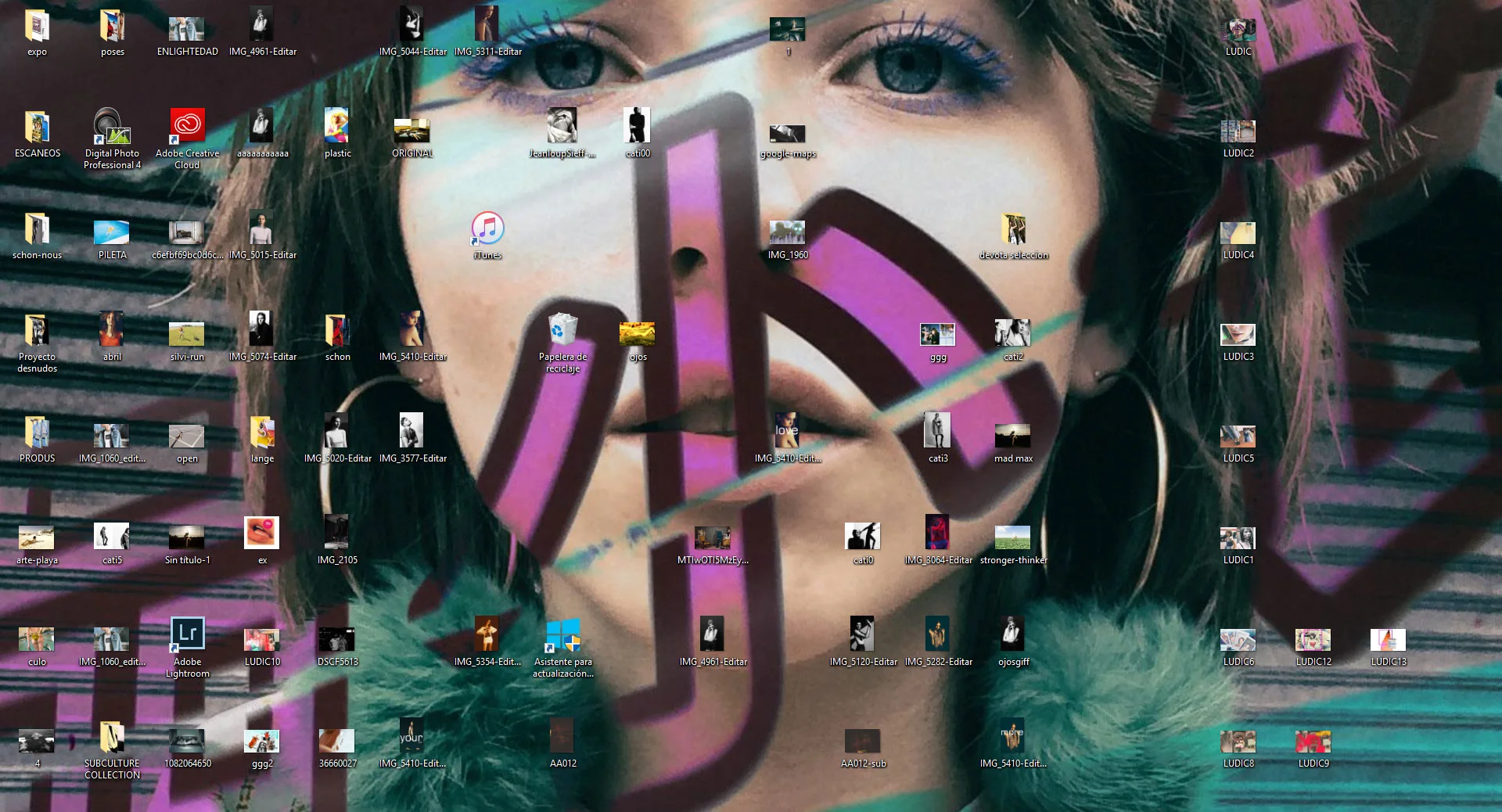
Task: Click the 1082064650 image file
Action: coord(187,741)
